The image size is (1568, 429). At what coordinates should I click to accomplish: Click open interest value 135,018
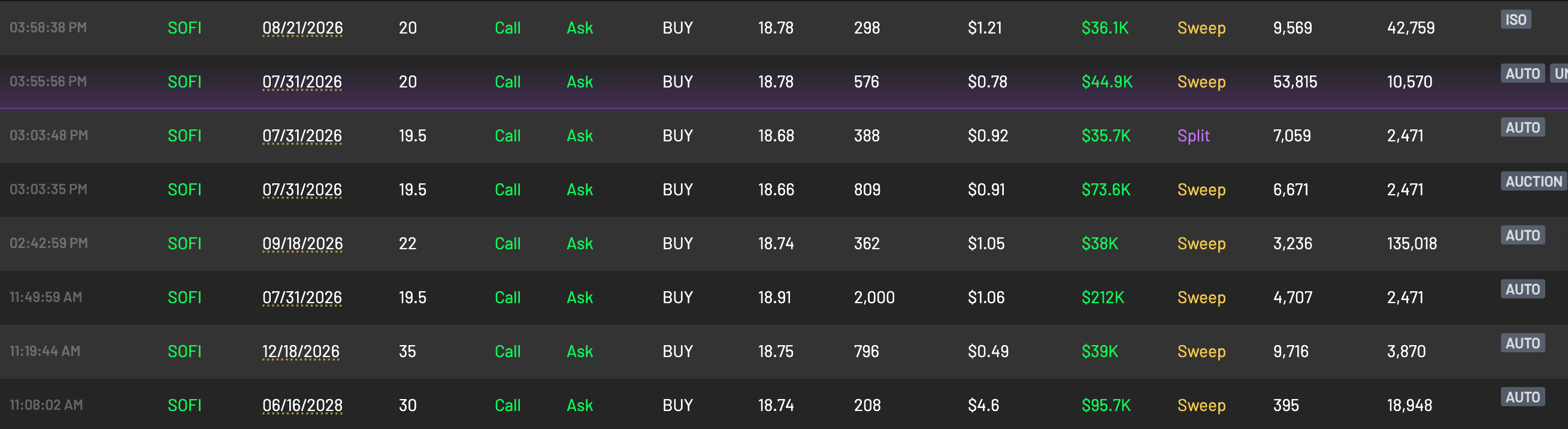(x=1412, y=243)
